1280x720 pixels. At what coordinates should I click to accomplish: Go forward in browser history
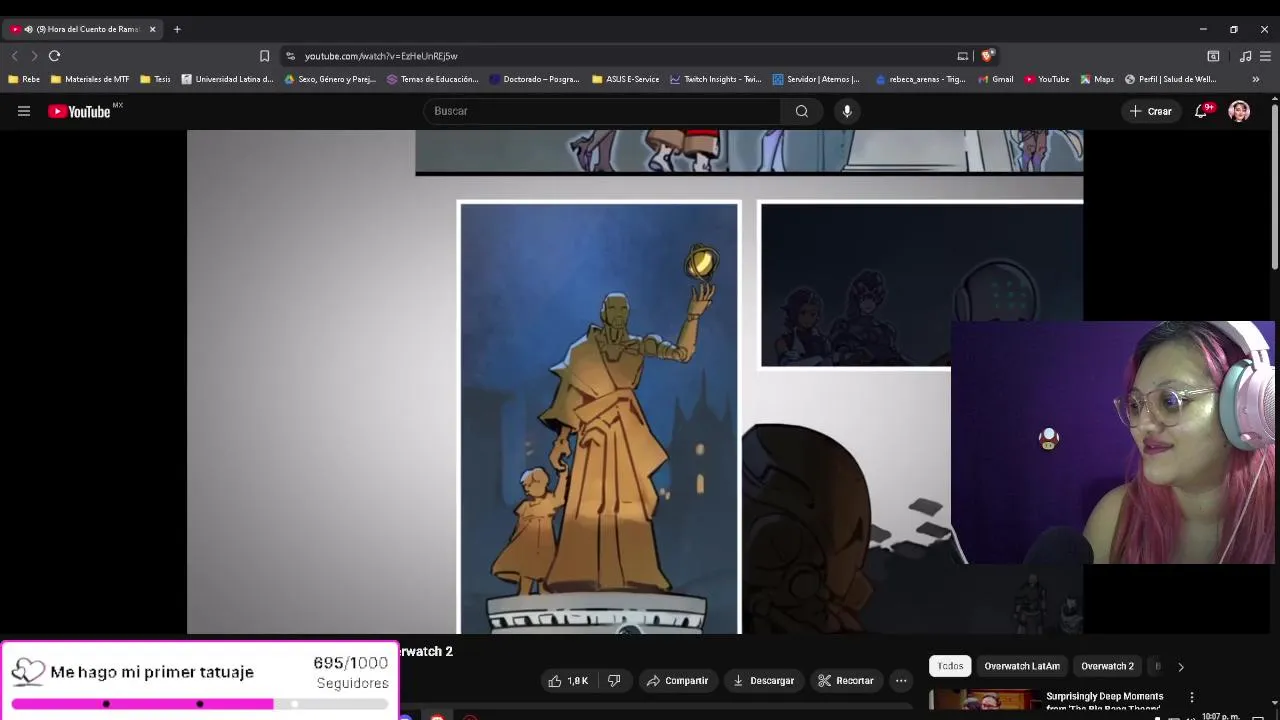point(34,56)
